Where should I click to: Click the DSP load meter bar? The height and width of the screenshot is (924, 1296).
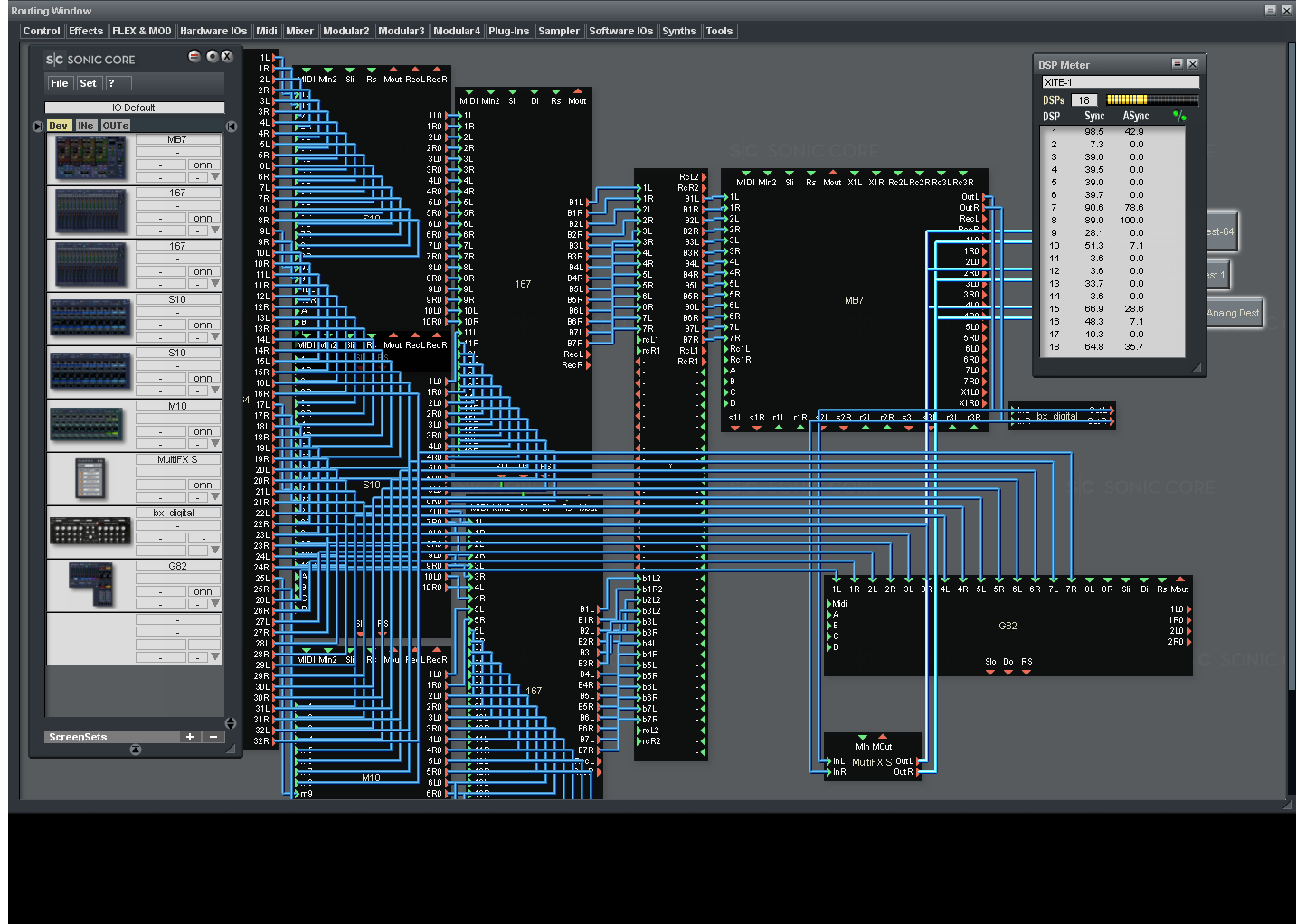point(1152,100)
